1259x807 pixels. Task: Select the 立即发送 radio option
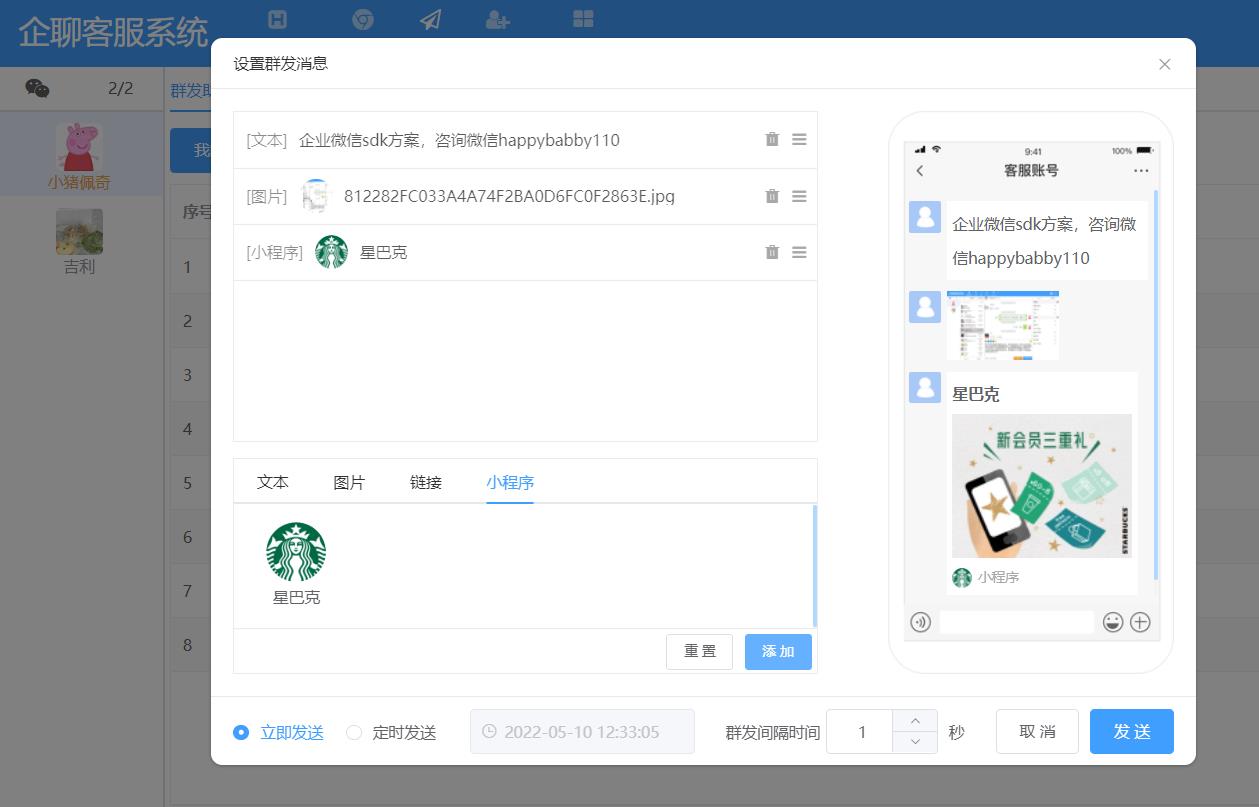[x=240, y=732]
